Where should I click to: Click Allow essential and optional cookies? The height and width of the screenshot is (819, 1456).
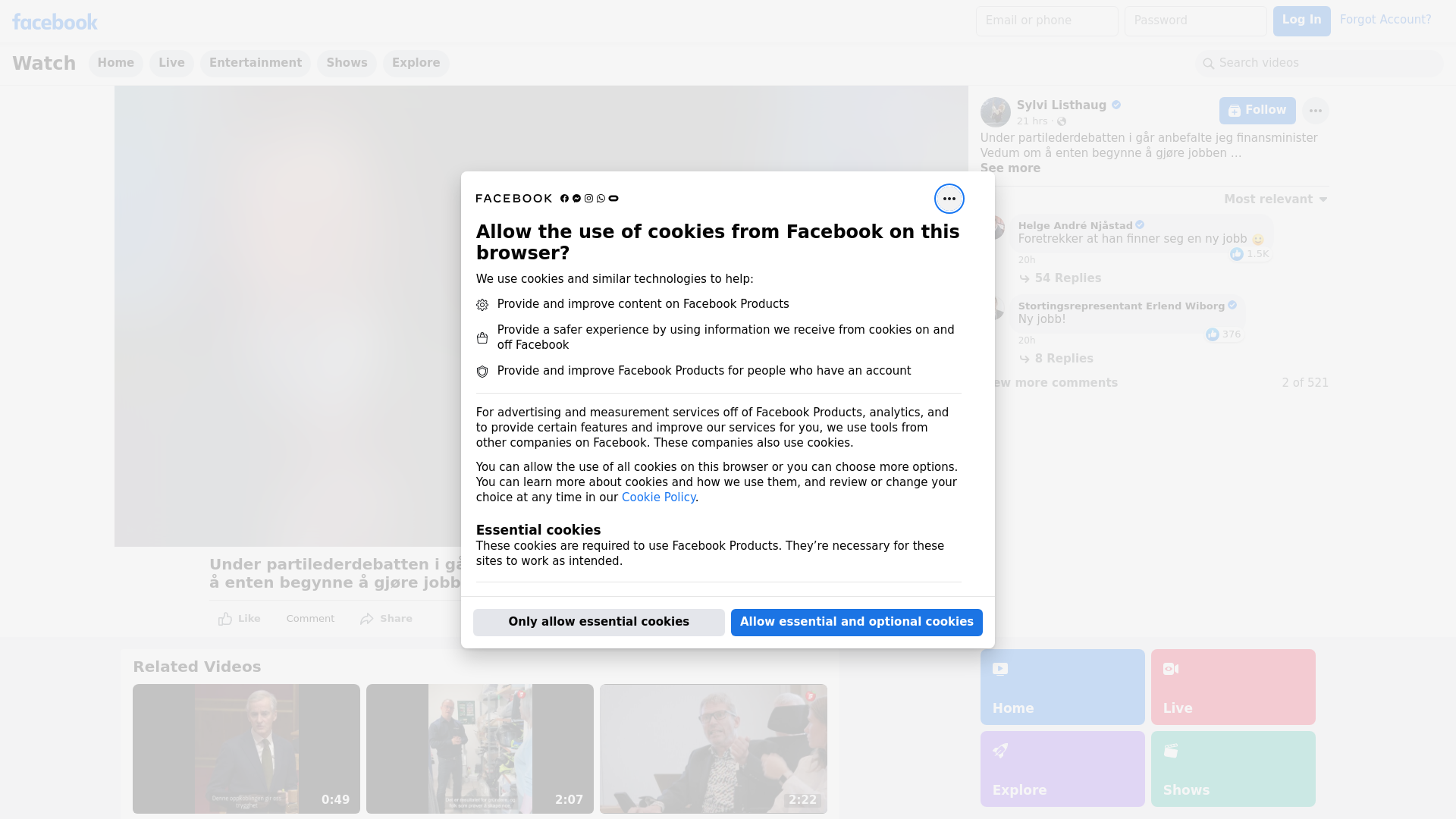(x=856, y=622)
